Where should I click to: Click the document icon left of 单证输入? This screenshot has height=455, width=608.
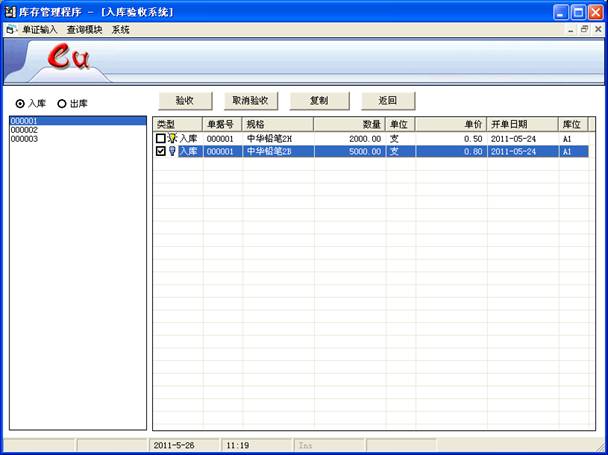tap(9, 30)
